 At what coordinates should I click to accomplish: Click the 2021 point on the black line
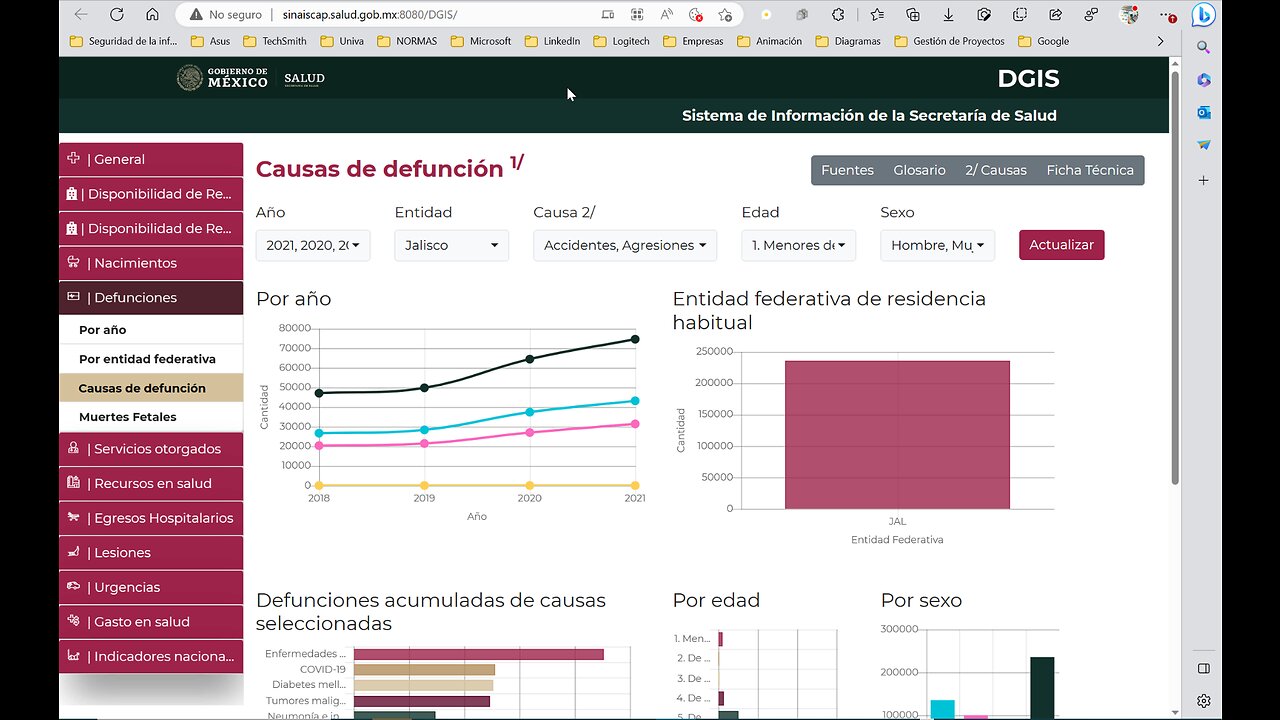(635, 339)
